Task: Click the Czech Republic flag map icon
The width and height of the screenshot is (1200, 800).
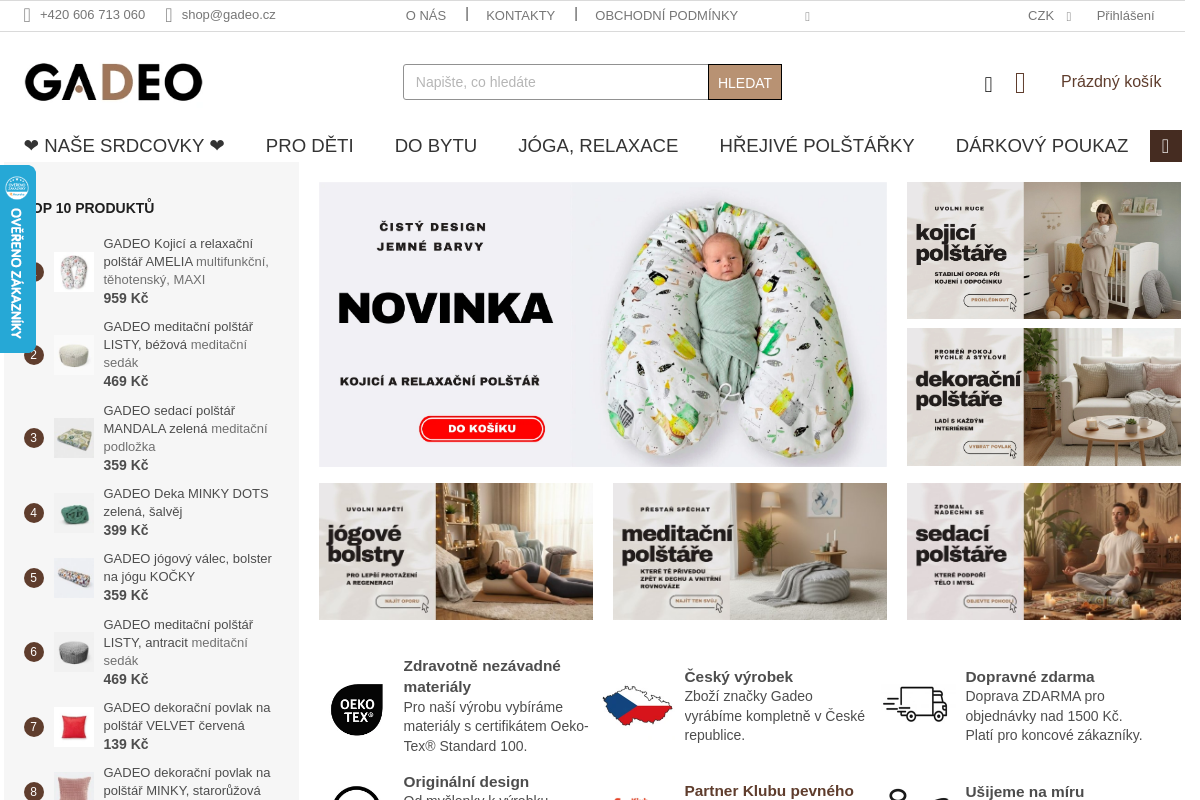Action: (637, 706)
